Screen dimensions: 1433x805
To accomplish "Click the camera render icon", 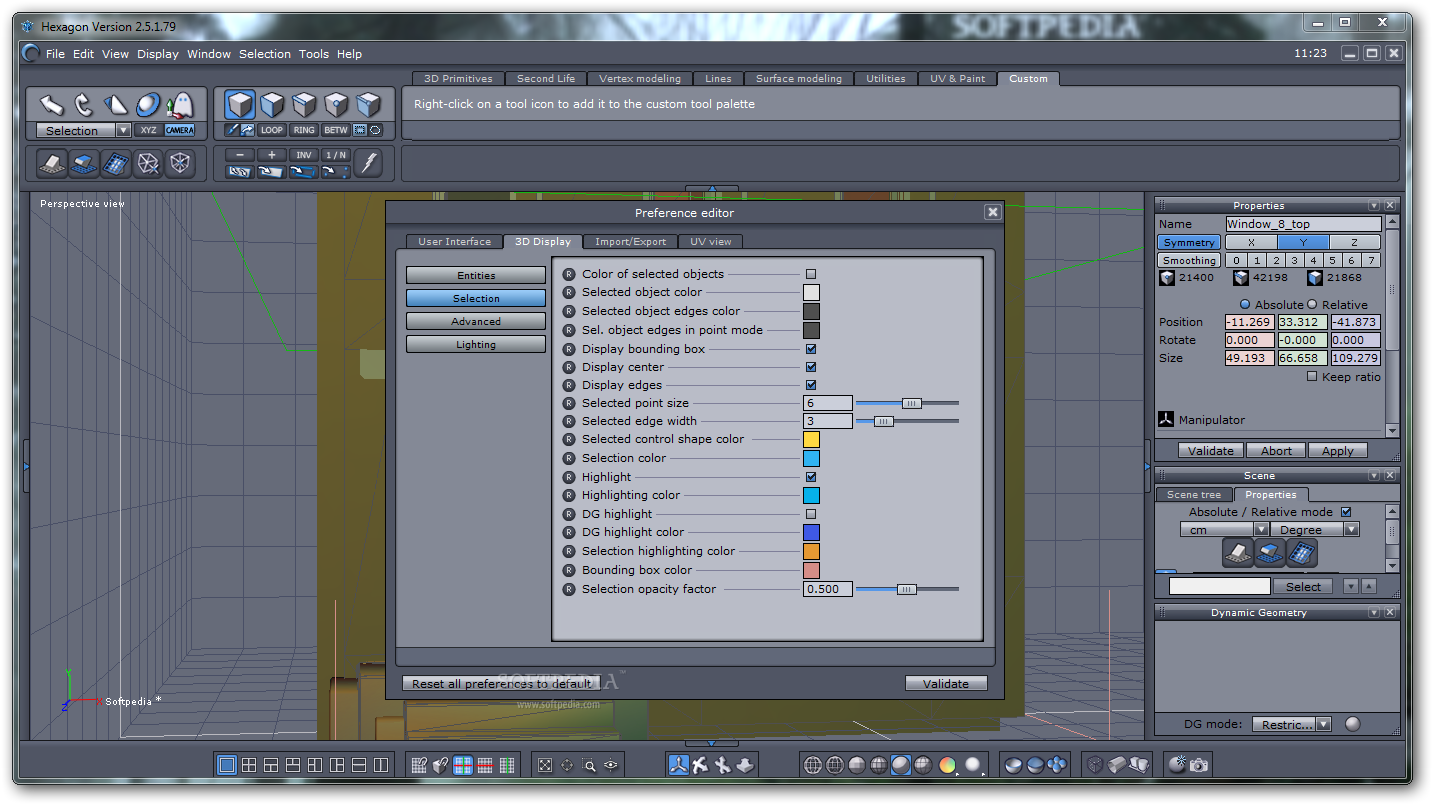I will pos(1198,765).
